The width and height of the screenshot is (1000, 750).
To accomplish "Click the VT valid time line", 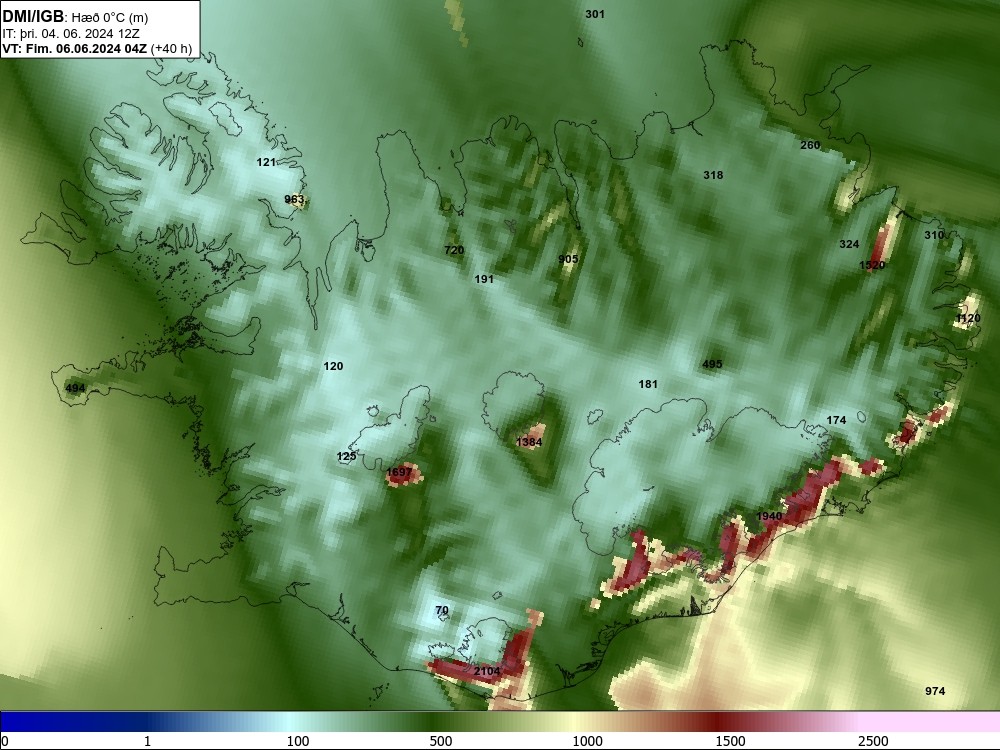I will (x=97, y=48).
